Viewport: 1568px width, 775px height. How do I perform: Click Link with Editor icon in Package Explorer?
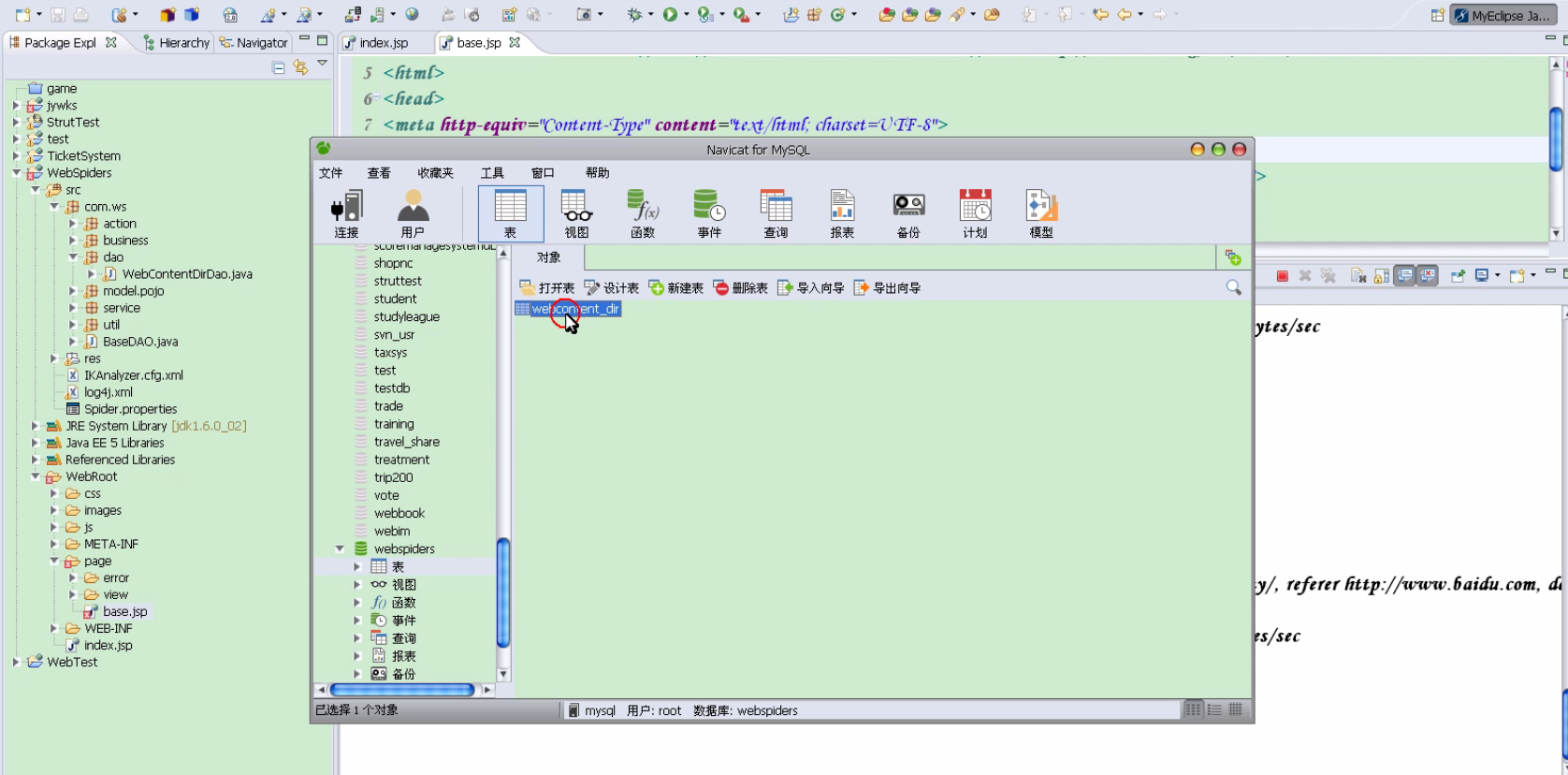coord(300,67)
